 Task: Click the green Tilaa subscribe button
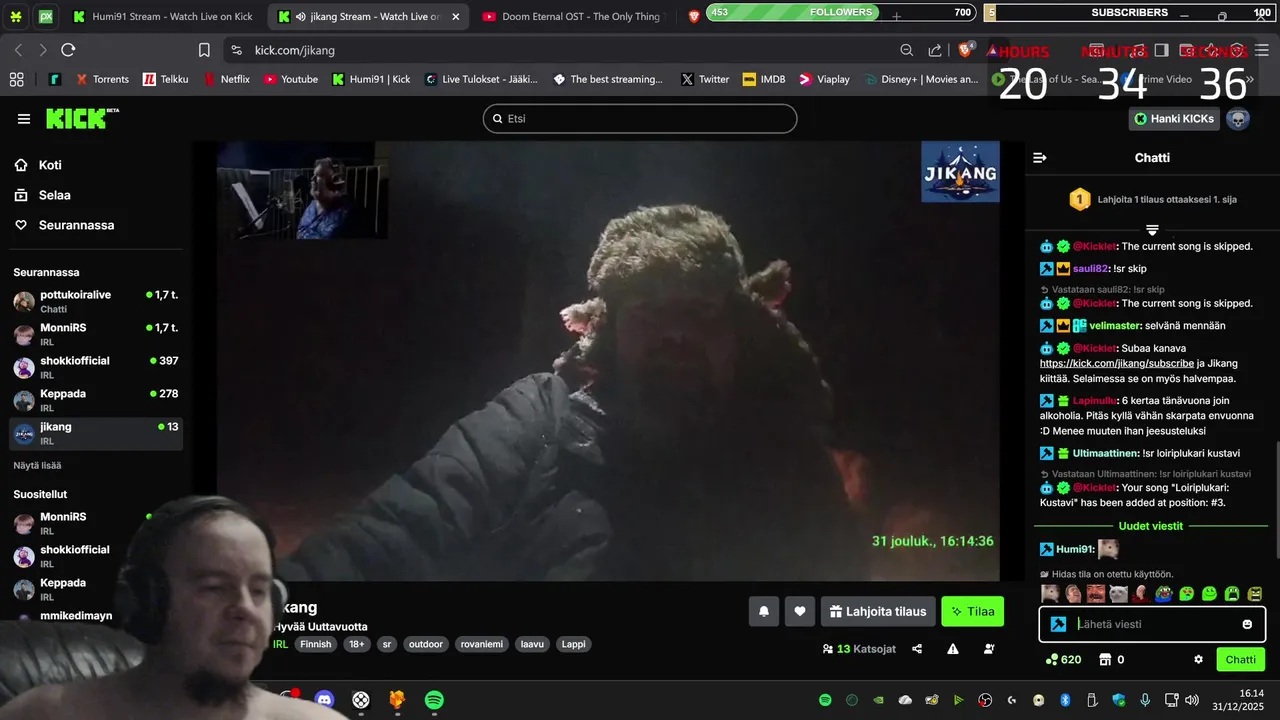(x=972, y=611)
